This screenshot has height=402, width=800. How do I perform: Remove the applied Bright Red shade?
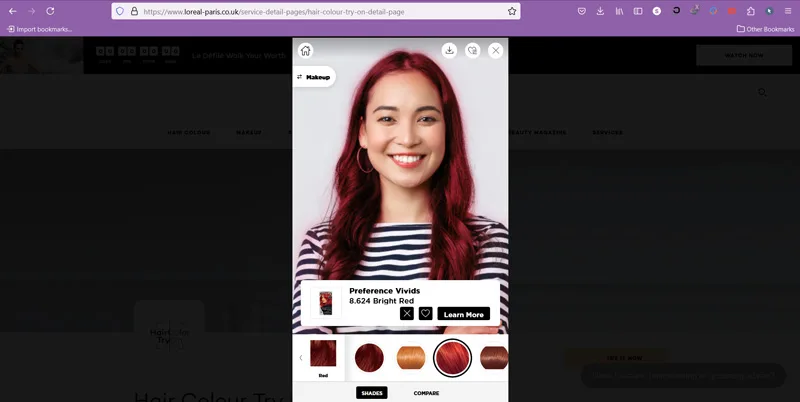pyautogui.click(x=407, y=314)
